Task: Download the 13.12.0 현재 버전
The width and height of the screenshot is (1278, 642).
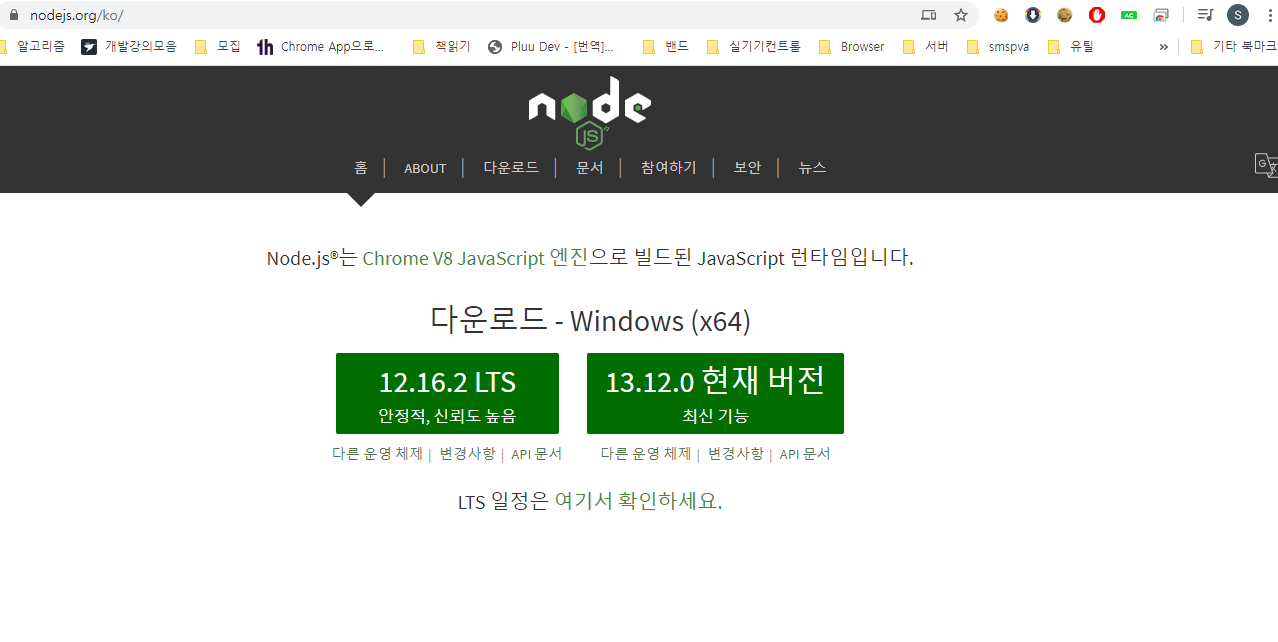Action: [715, 393]
